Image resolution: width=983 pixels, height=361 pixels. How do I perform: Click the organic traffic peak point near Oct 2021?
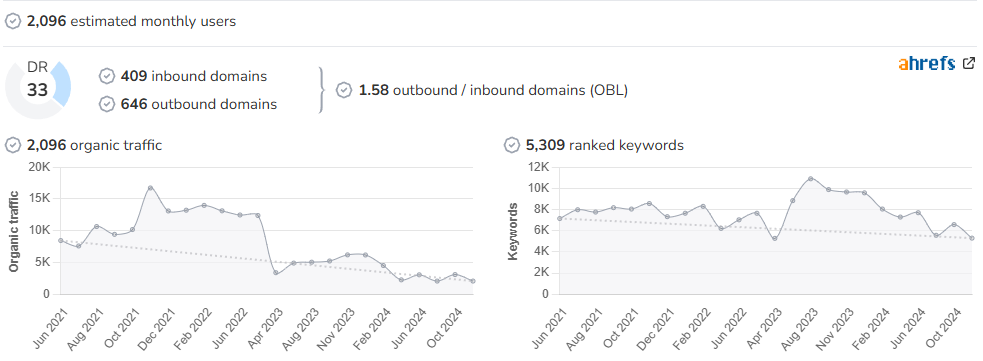pyautogui.click(x=150, y=188)
